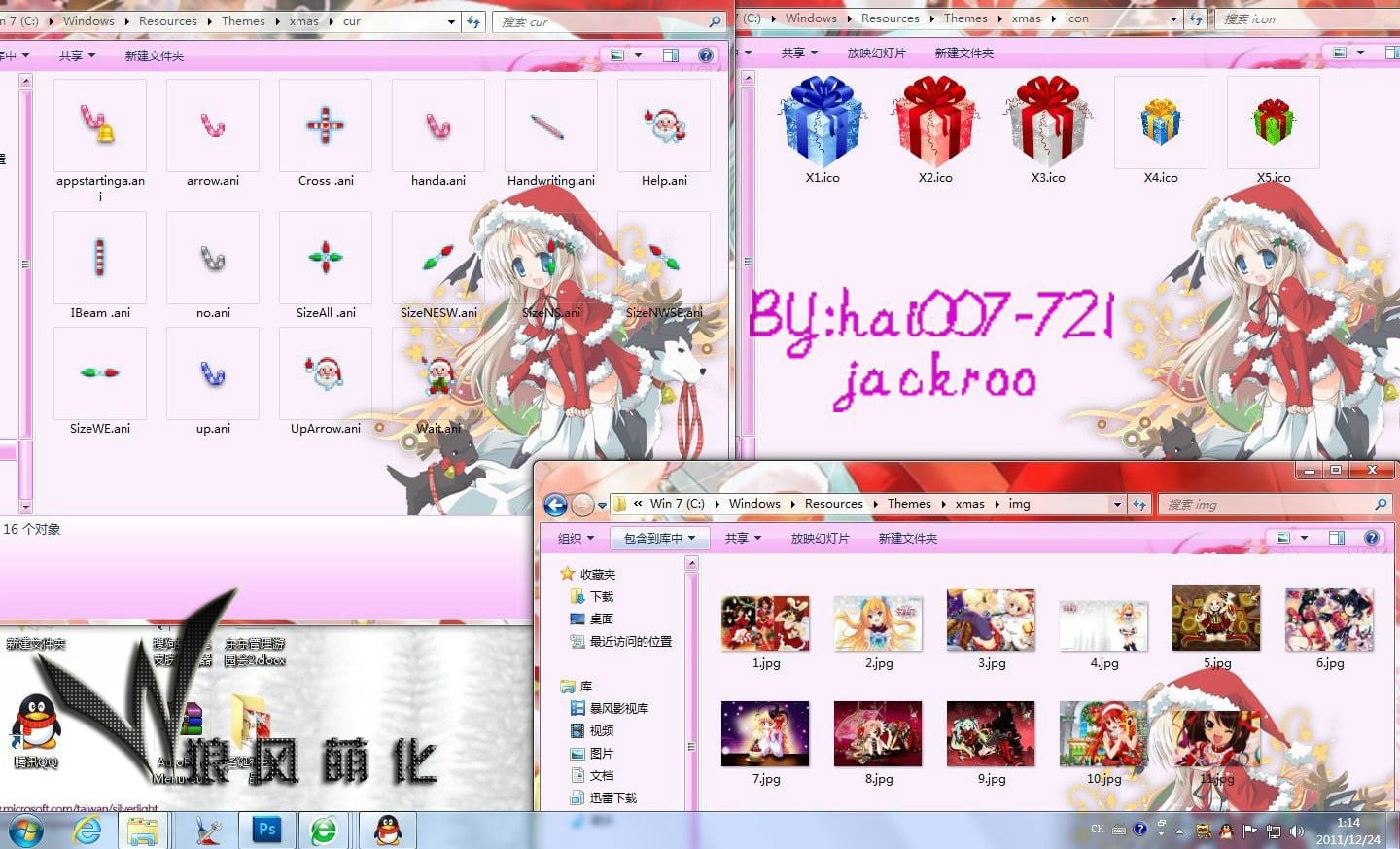The width and height of the screenshot is (1400, 849).
Task: Open the volume speaker icon in system tray
Action: tap(1297, 831)
